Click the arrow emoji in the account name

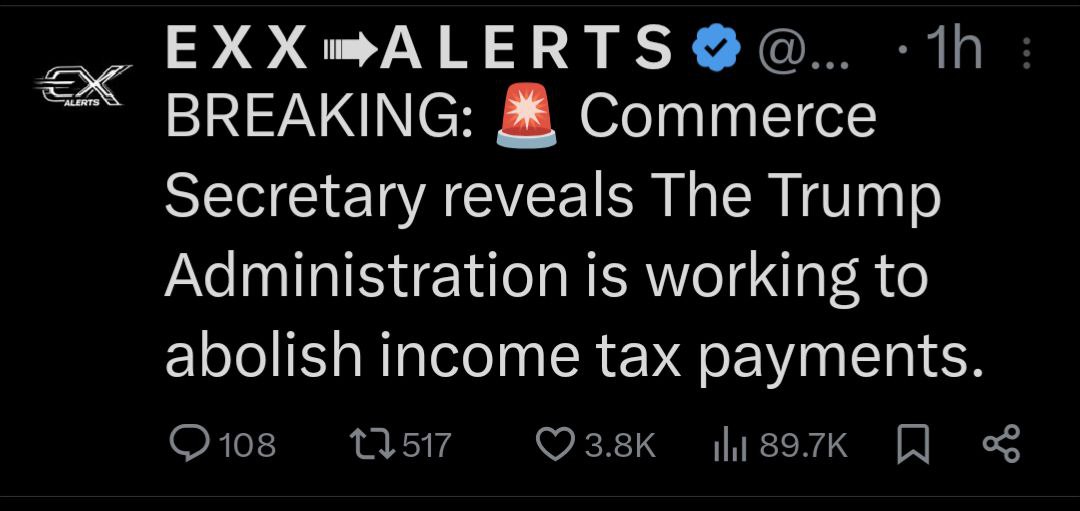pos(347,50)
